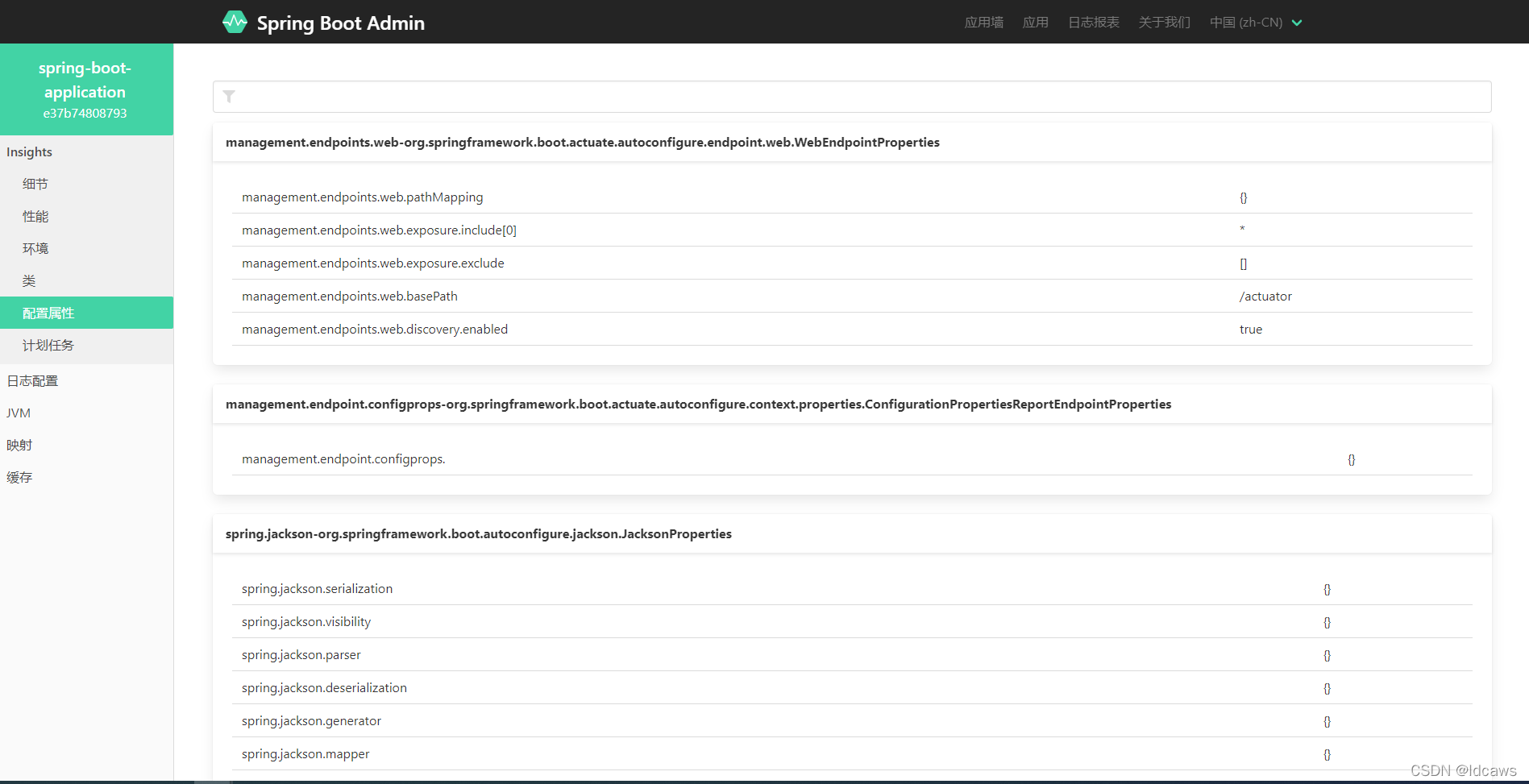Click management.endpoints.web.discovery.enabled property name
Screen dimensions: 1529x784
tap(375, 330)
